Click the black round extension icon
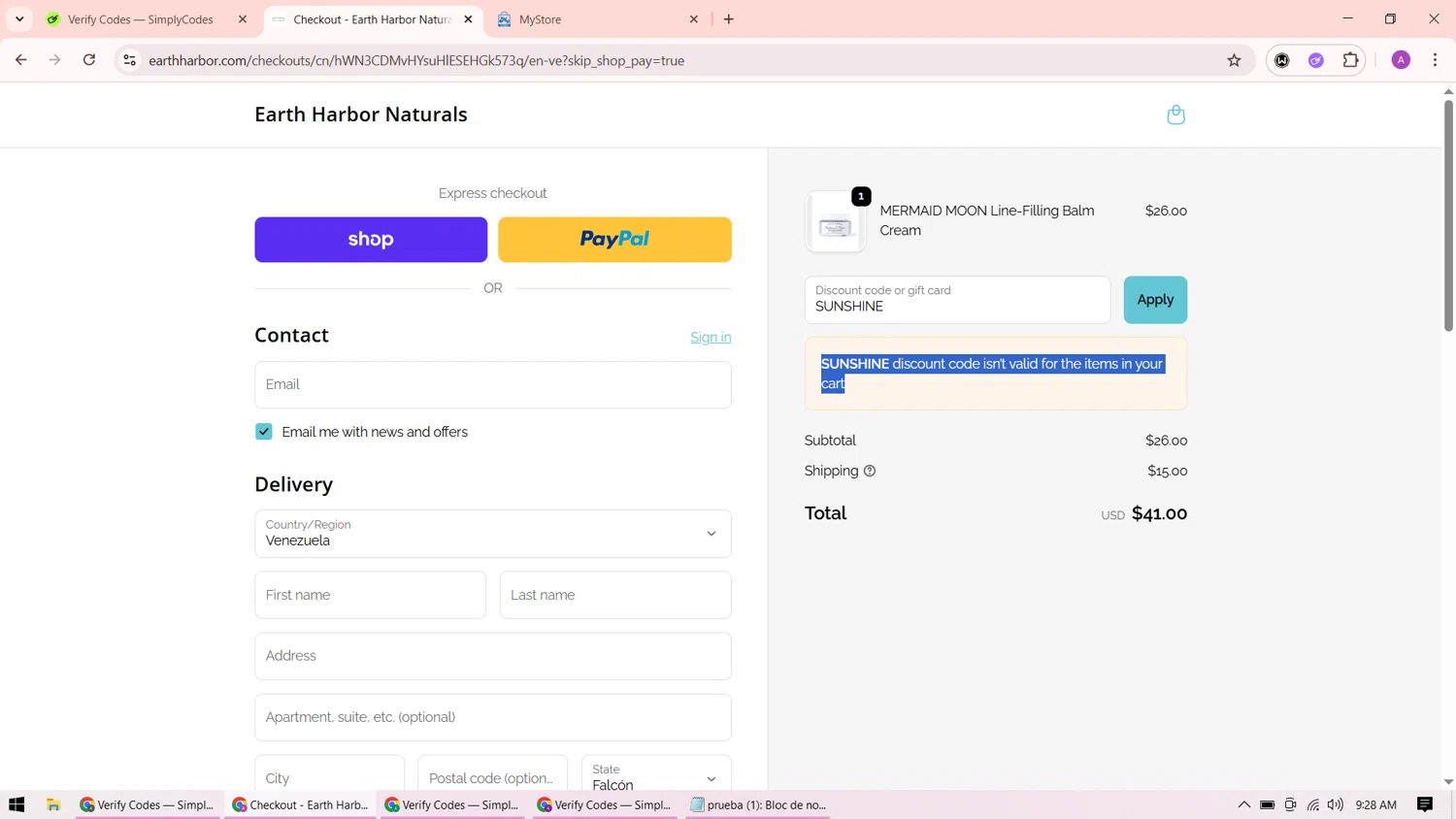This screenshot has width=1456, height=819. [1282, 60]
